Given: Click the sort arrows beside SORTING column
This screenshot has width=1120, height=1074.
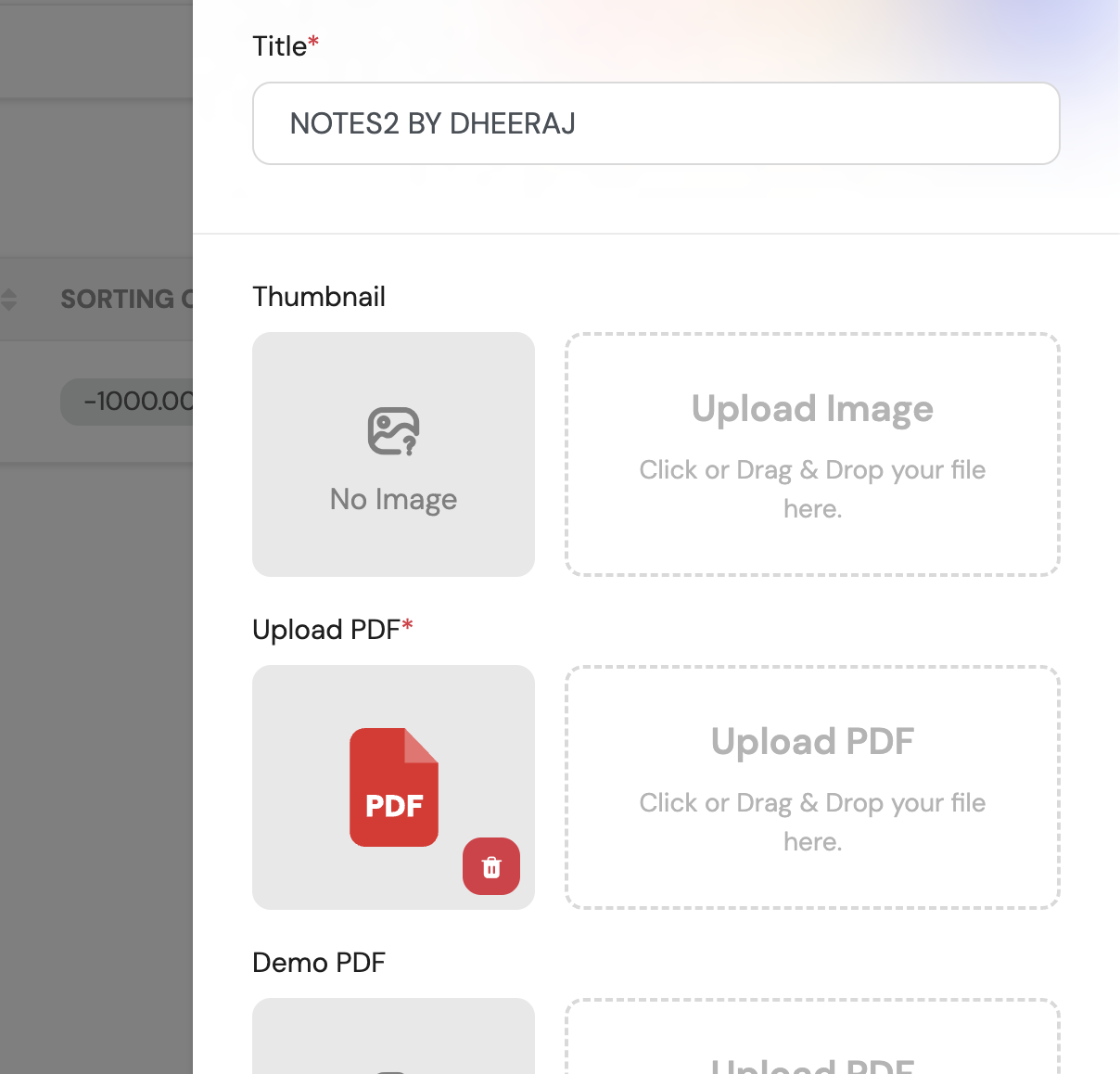Looking at the screenshot, I should click(x=9, y=300).
